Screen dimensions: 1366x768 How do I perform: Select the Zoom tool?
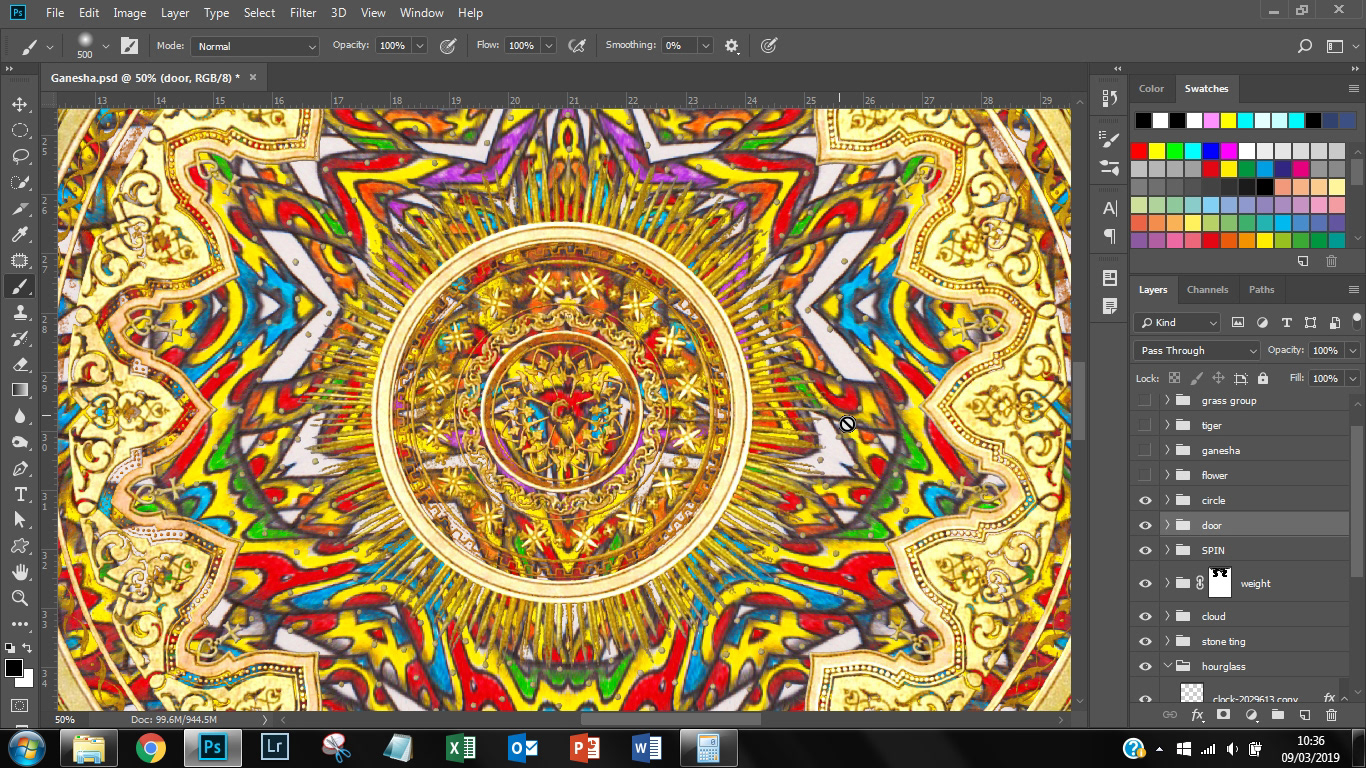[x=19, y=598]
